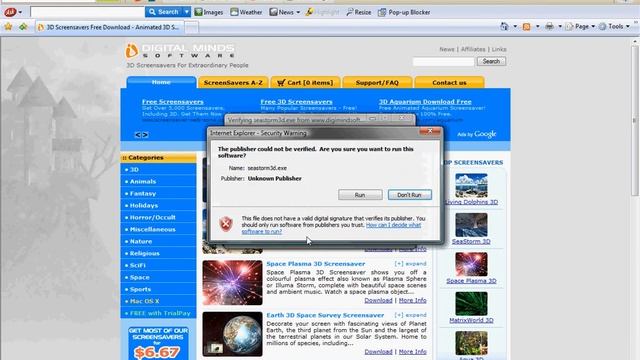Screen dimensions: 640x360
Task: Close the Security Warning dialog
Action: (430, 131)
